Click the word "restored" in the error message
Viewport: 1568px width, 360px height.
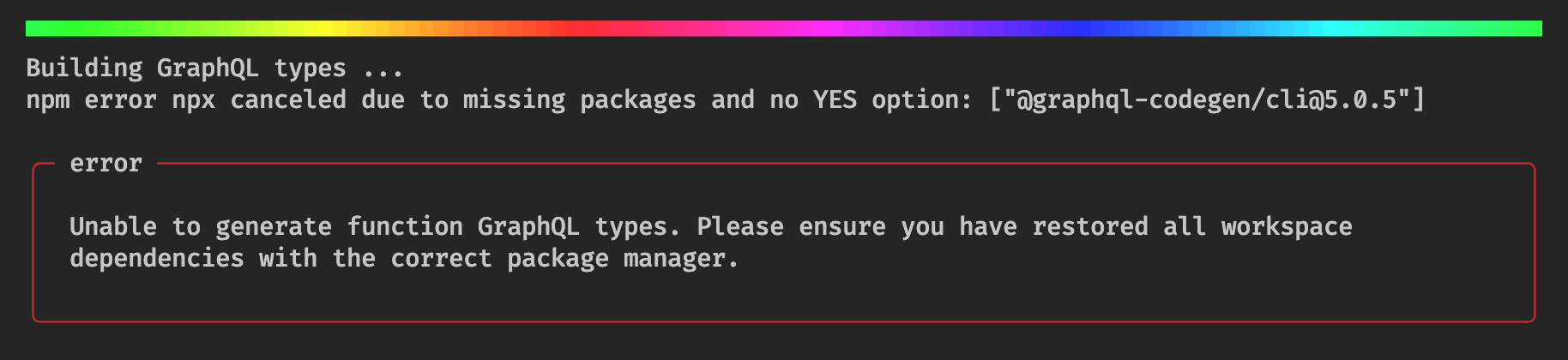(1089, 227)
